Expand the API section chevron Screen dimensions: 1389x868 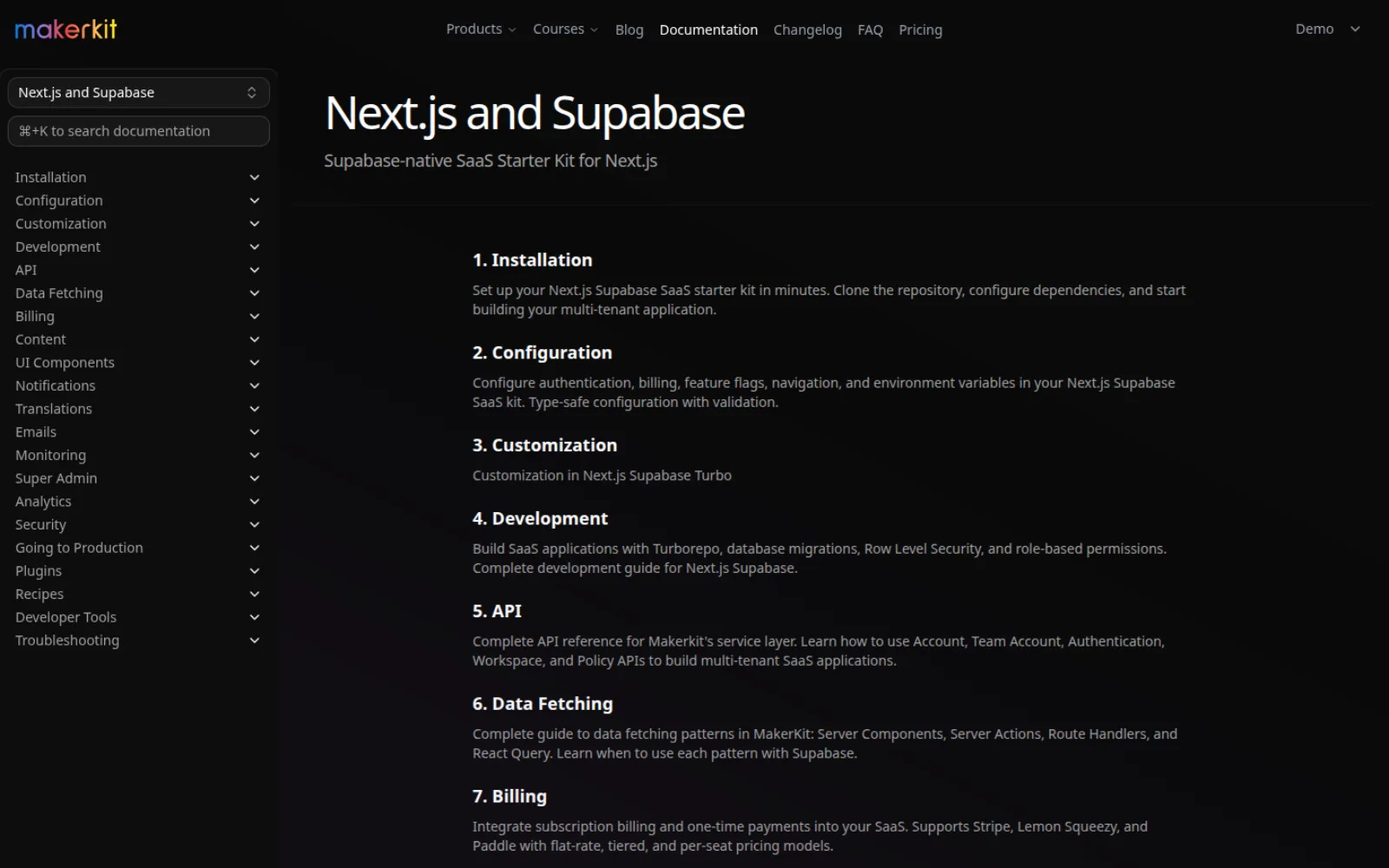click(254, 270)
